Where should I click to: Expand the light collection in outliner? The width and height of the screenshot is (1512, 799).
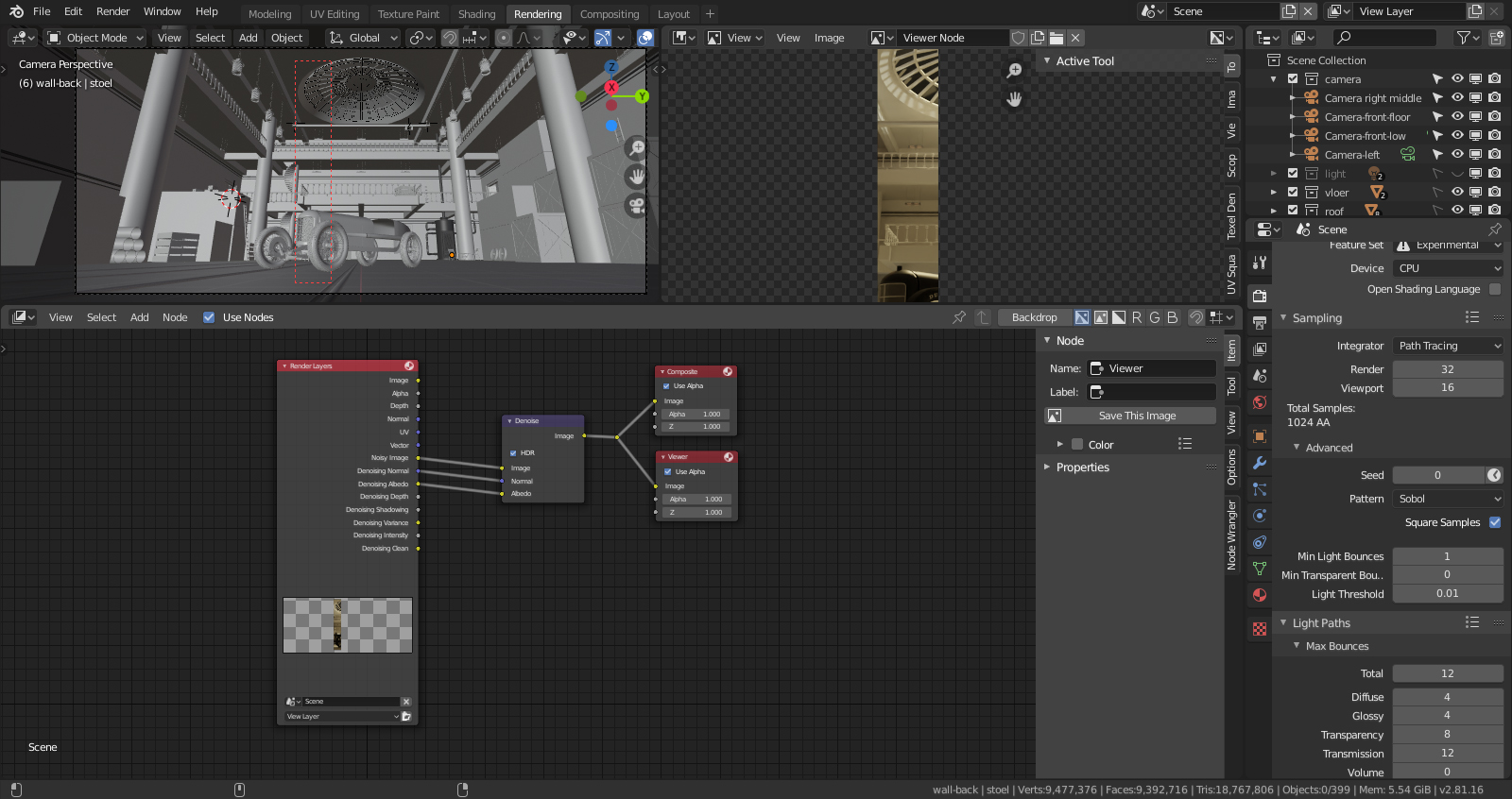1274,174
